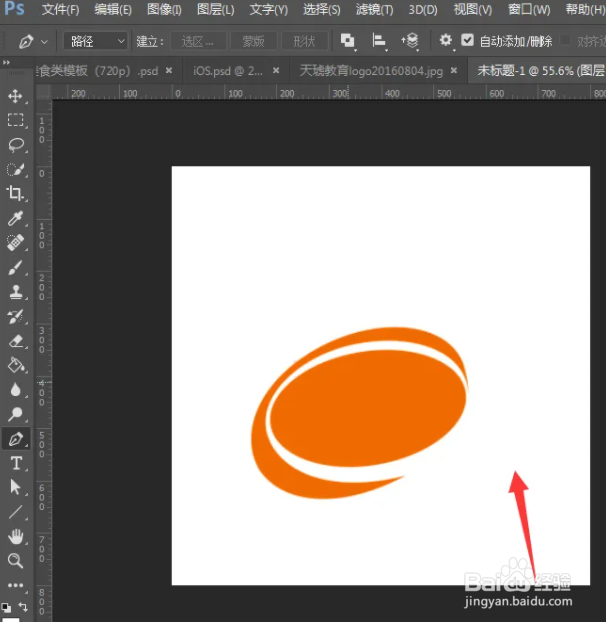
Task: Select the Zoom tool
Action: pyautogui.click(x=15, y=561)
